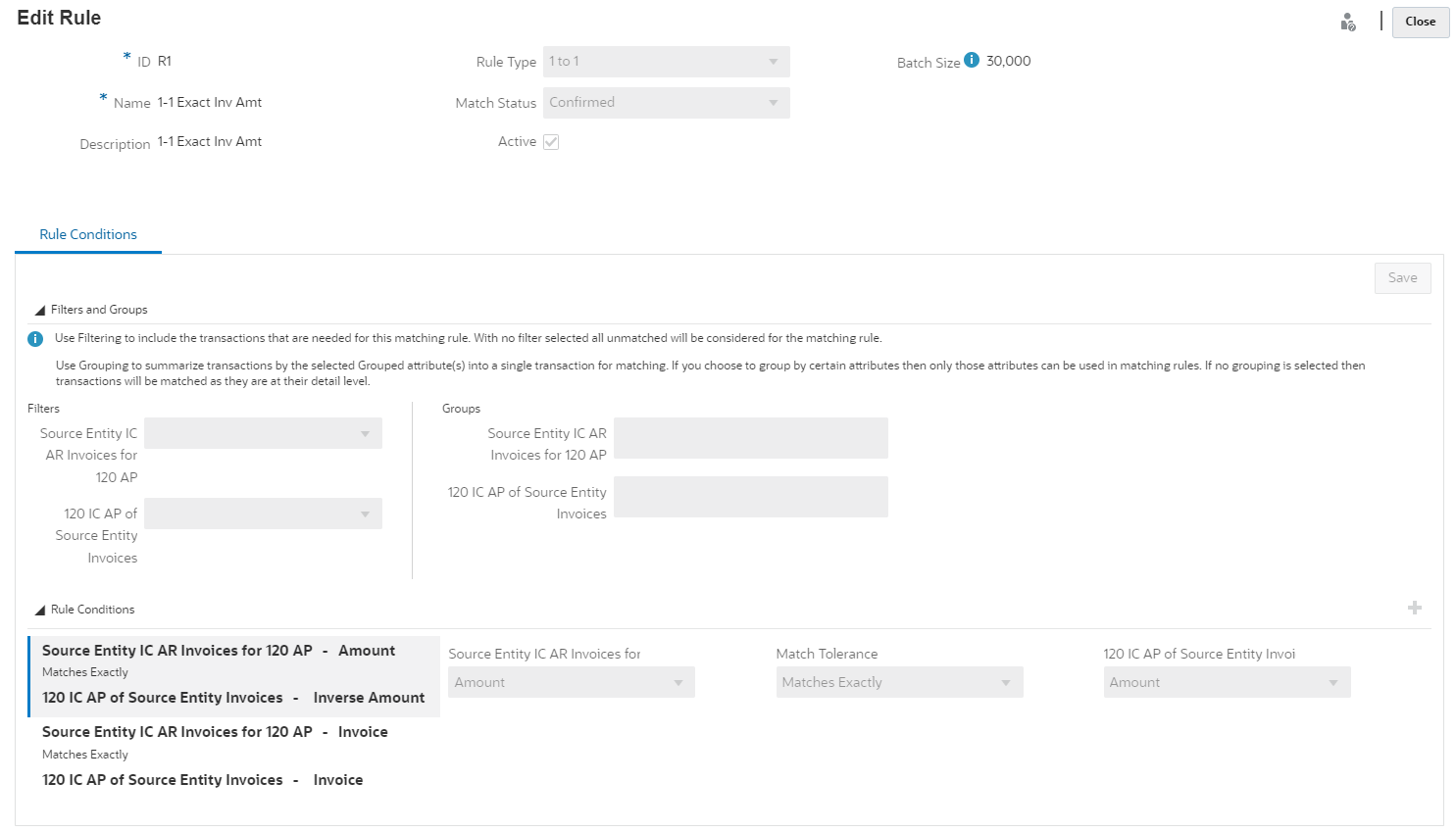The height and width of the screenshot is (832, 1456).
Task: Click the Save button
Action: pos(1402,278)
